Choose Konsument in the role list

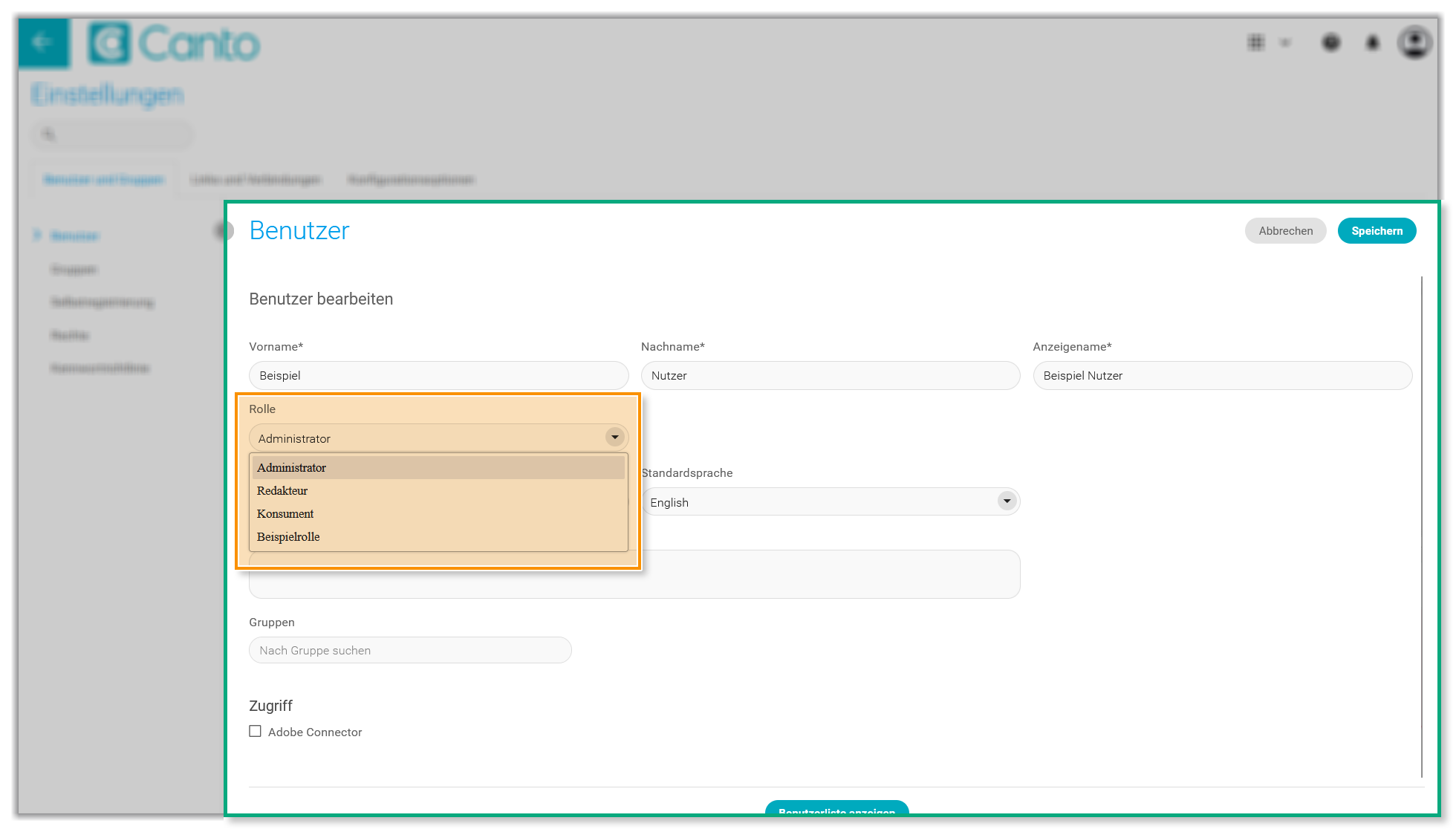tap(438, 513)
